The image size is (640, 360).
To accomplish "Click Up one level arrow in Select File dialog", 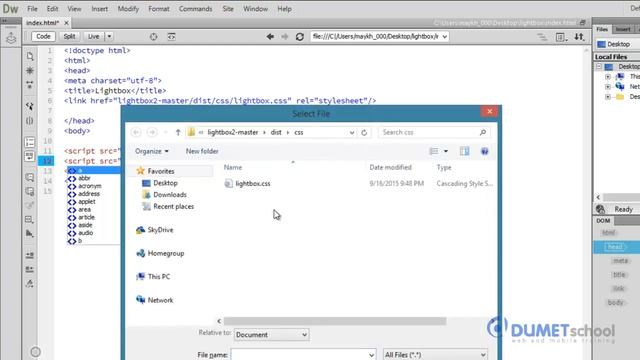I will pos(178,132).
